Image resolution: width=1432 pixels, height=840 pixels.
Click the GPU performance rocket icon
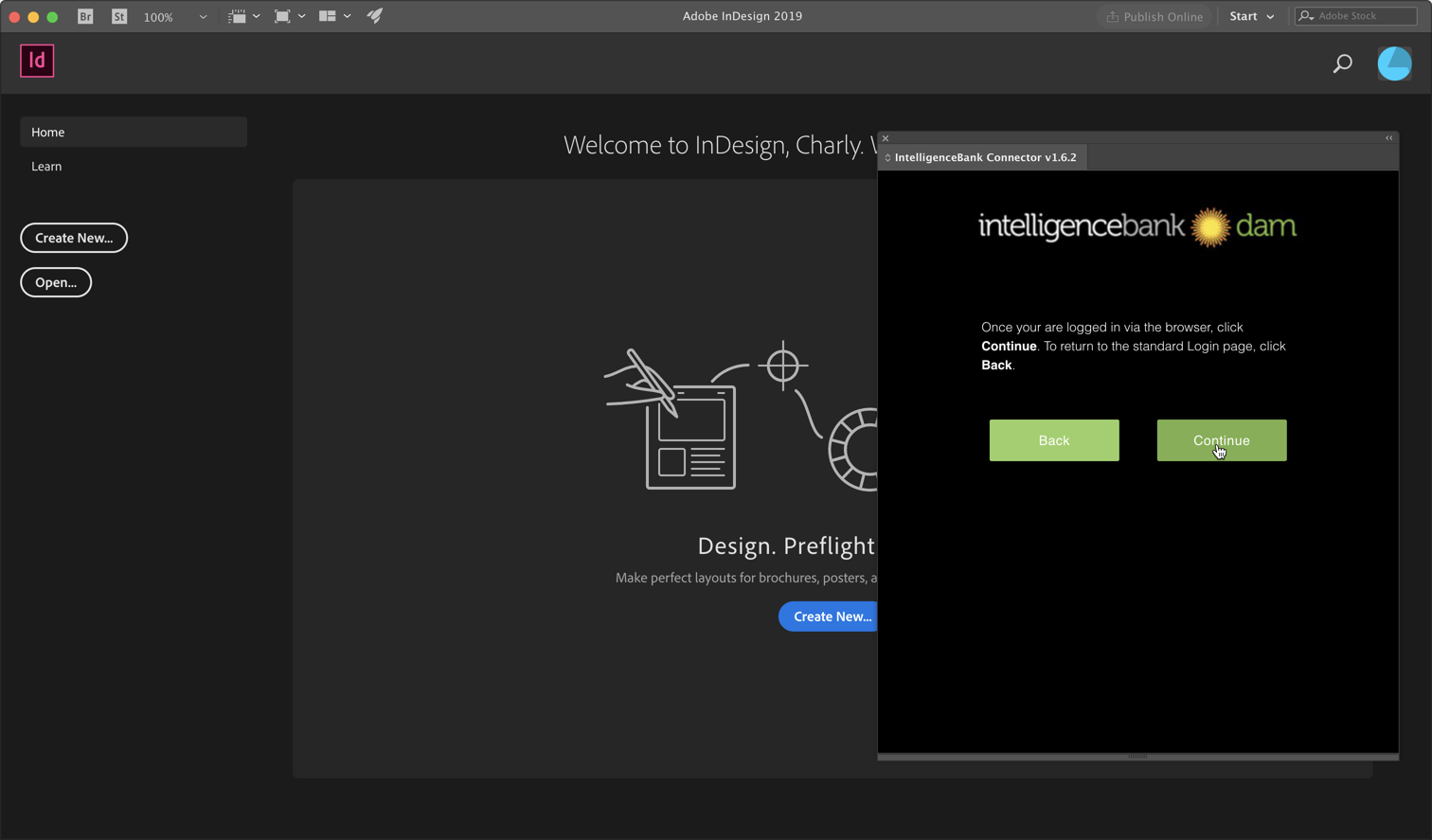(x=375, y=16)
